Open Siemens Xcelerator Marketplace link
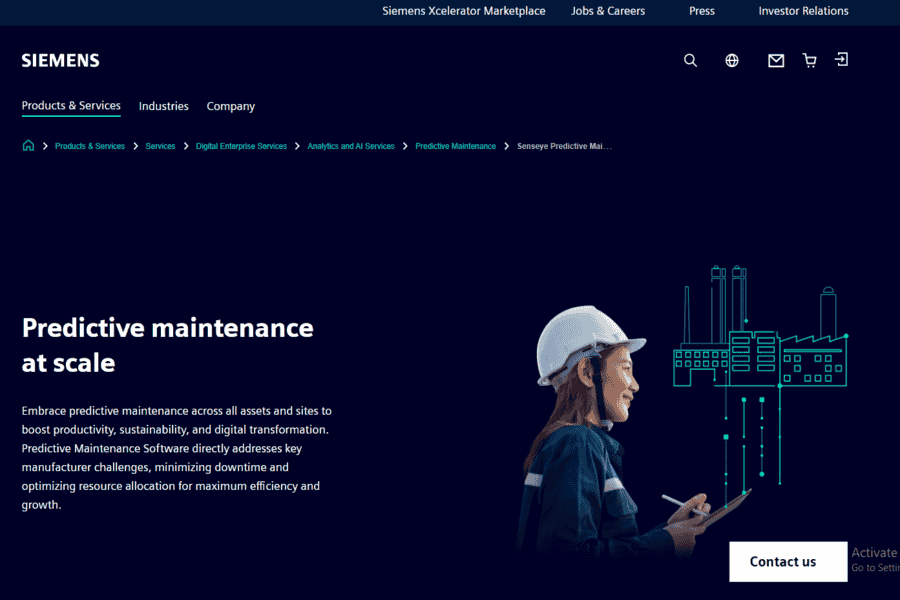The image size is (900, 600). pos(464,11)
